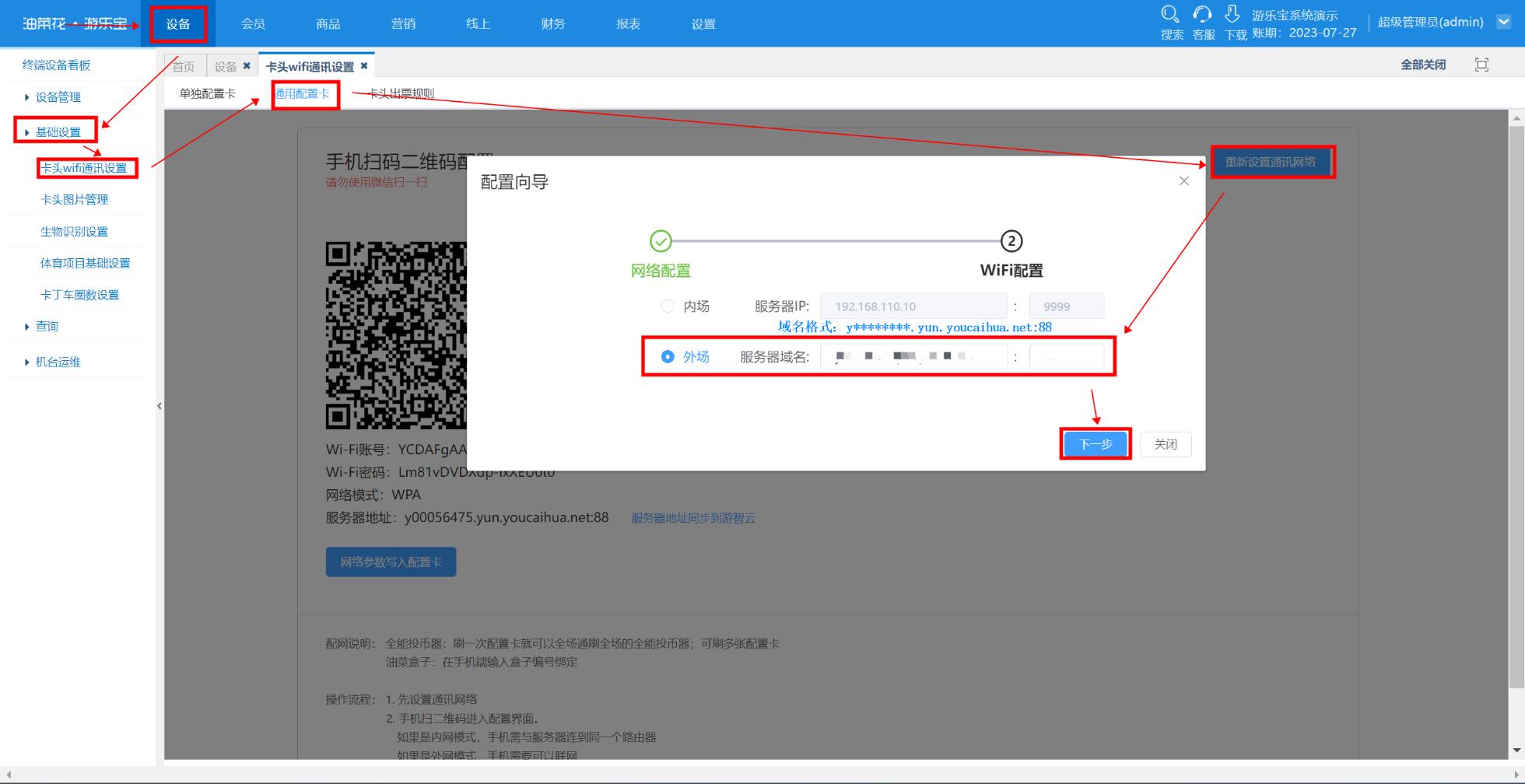Switch to the 首页 tab

point(184,66)
